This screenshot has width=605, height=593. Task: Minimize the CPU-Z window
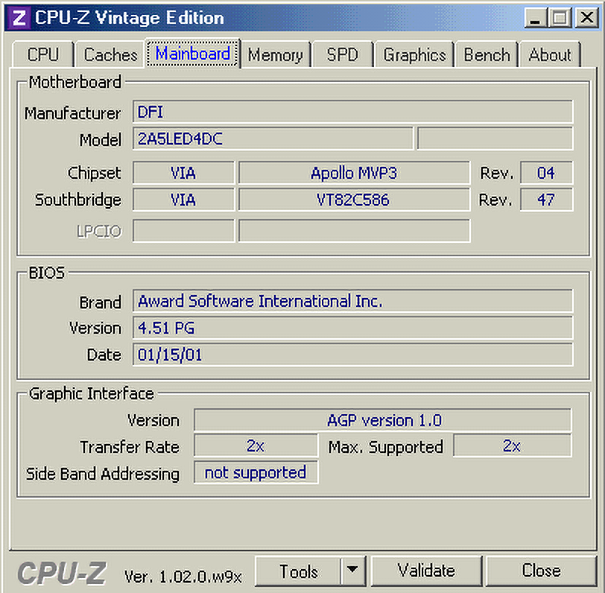click(535, 18)
